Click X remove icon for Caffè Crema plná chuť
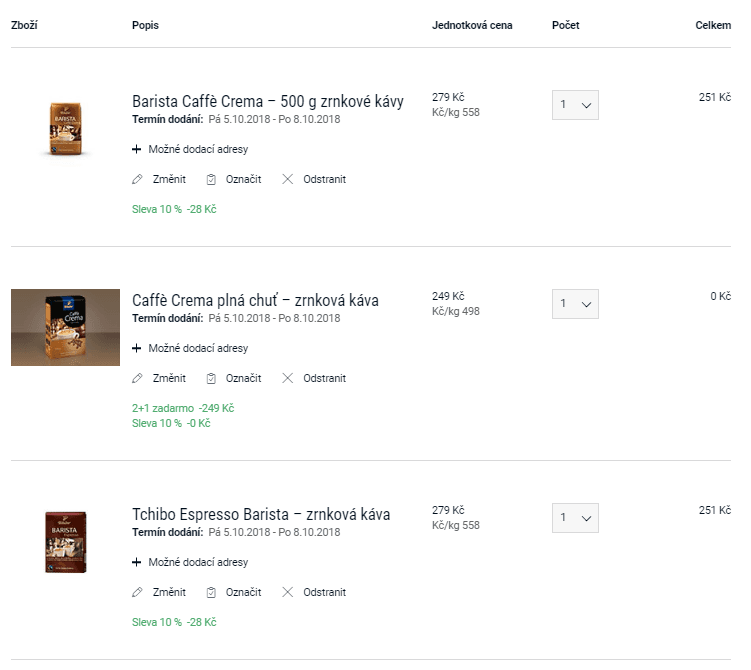The image size is (751, 670). (x=287, y=378)
